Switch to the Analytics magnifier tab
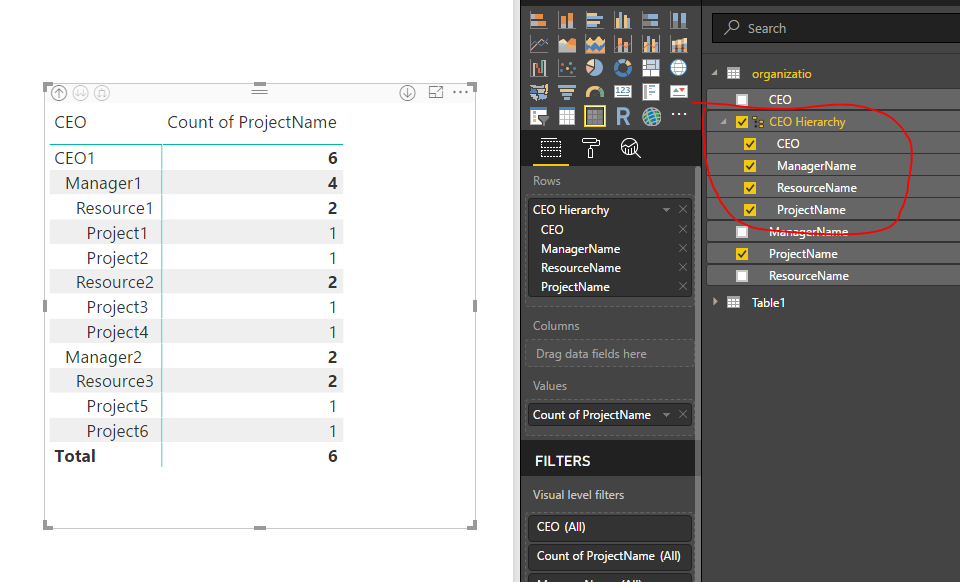 (x=631, y=148)
